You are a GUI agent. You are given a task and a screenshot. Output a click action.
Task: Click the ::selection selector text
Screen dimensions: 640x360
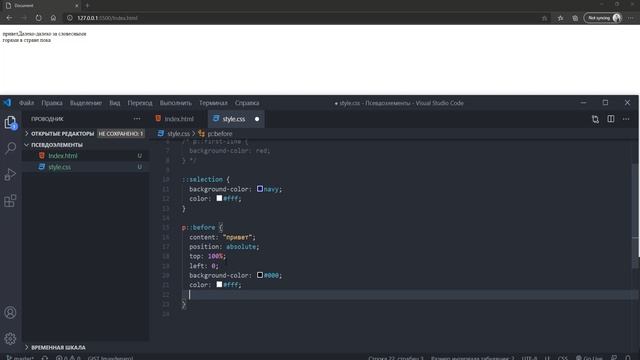coord(202,179)
